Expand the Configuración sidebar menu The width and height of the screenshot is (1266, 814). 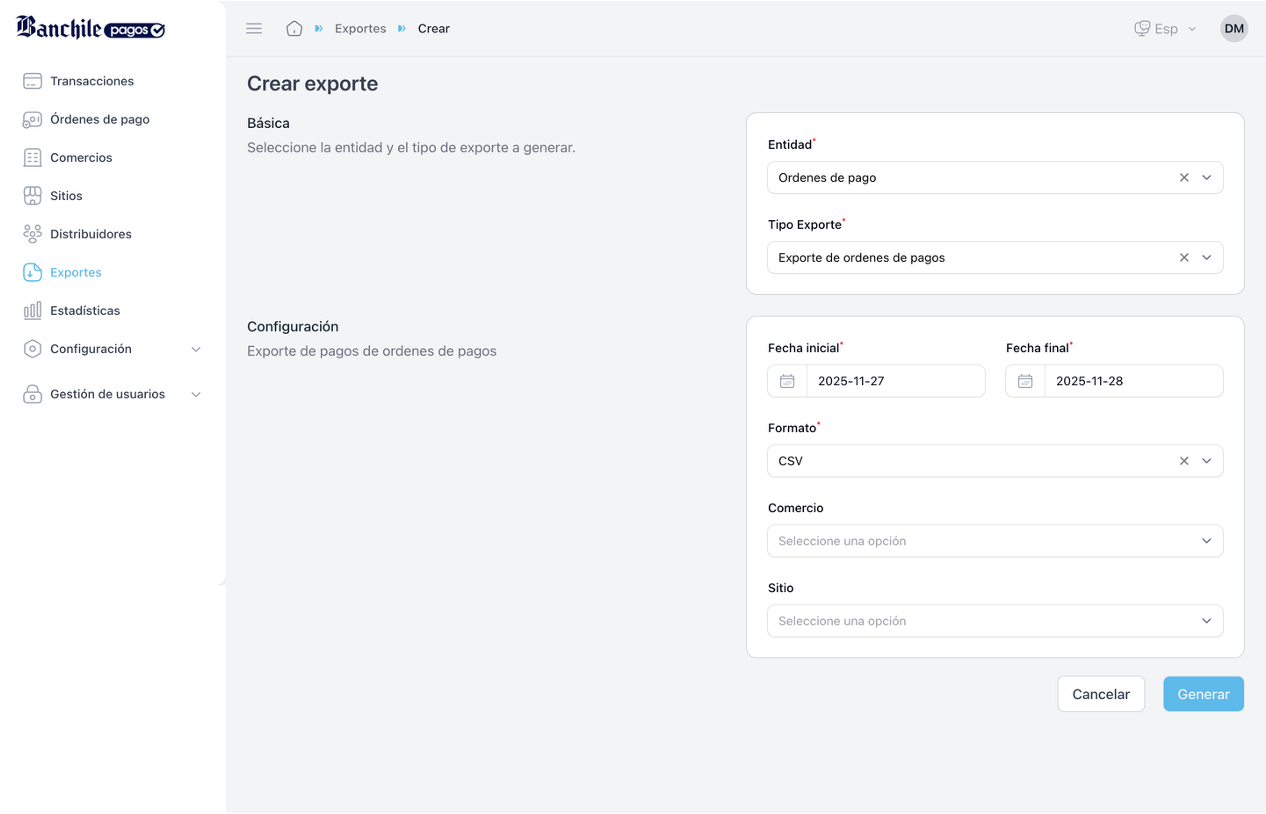[x=112, y=349]
